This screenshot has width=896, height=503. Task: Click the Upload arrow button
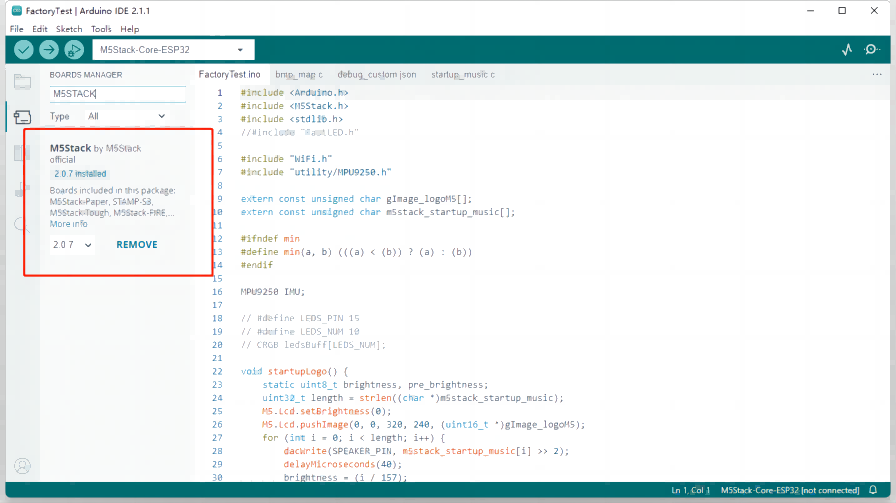click(x=49, y=50)
